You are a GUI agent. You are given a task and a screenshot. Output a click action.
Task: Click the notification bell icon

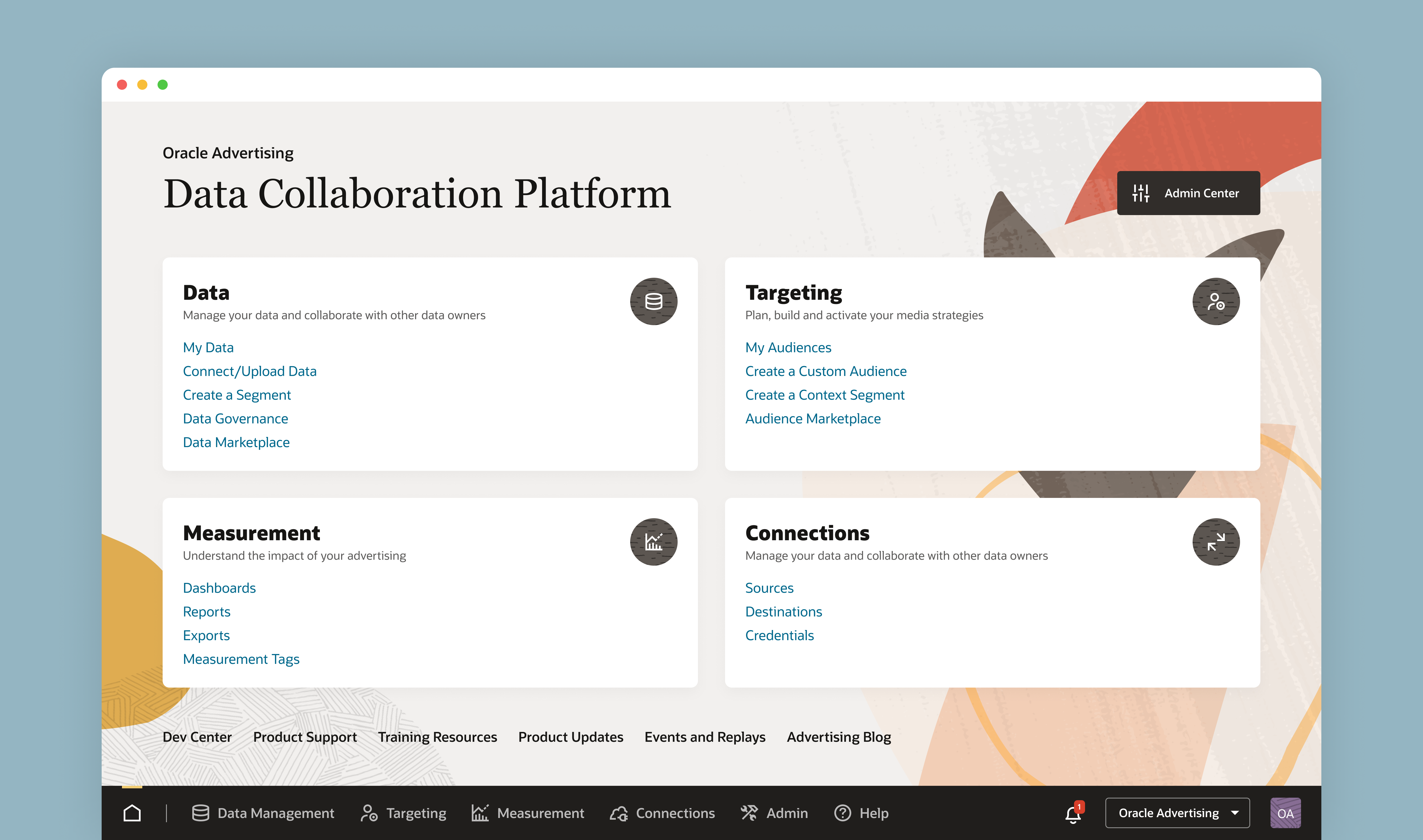(1073, 814)
